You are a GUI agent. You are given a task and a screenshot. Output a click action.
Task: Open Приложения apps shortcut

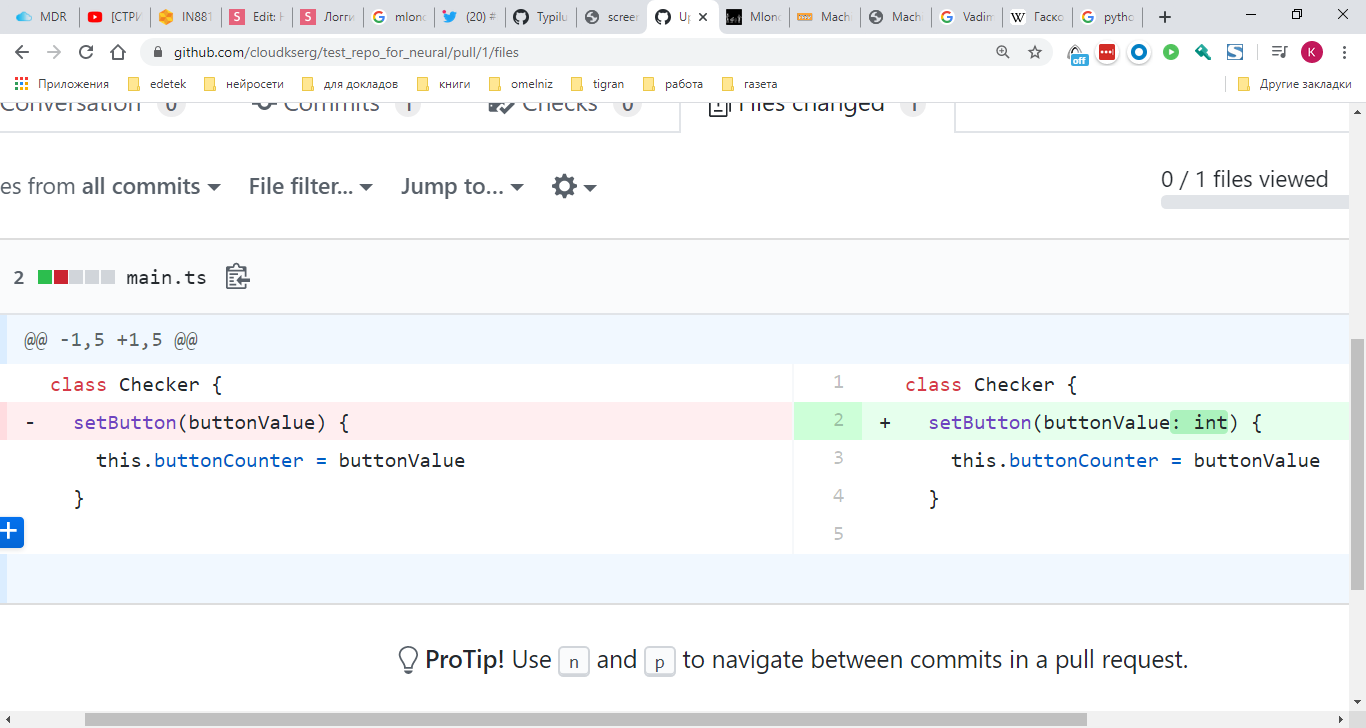point(62,84)
